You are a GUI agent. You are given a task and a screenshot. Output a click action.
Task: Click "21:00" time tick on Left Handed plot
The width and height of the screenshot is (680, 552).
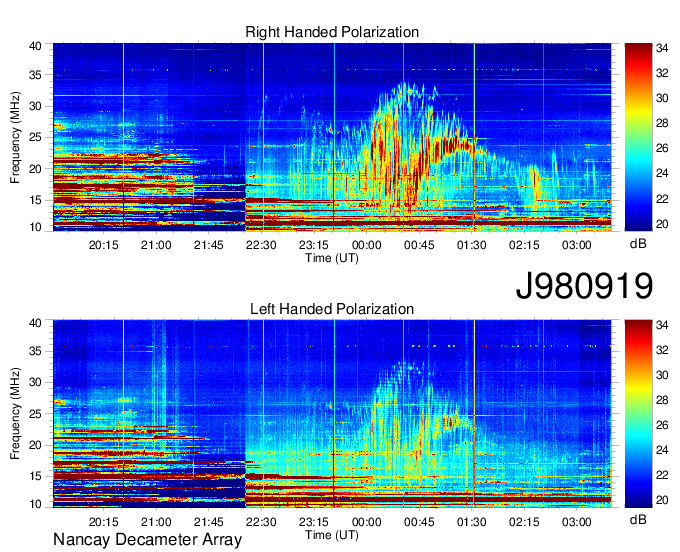click(x=156, y=522)
